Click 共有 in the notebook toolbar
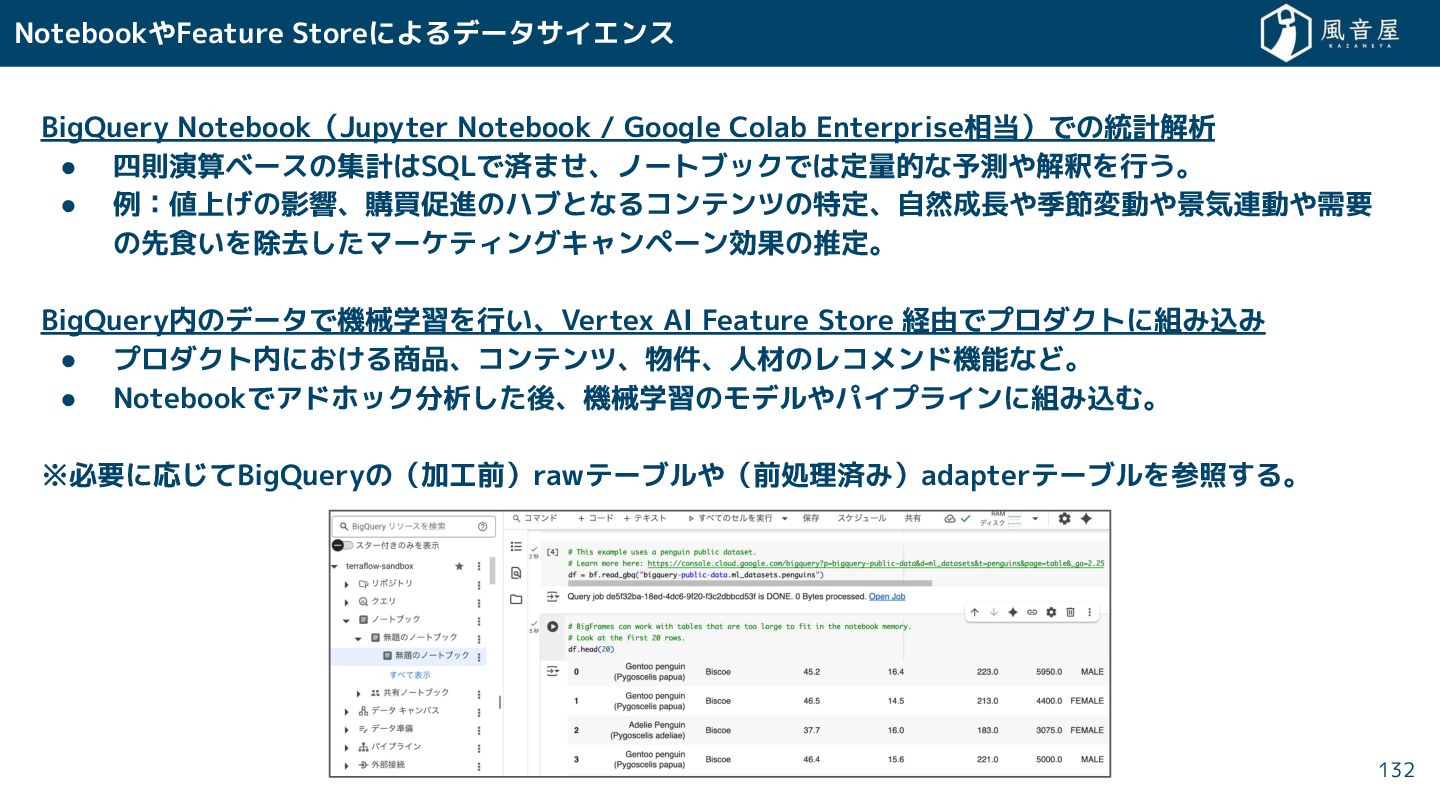Viewport: 1440px width, 810px height. (x=913, y=519)
